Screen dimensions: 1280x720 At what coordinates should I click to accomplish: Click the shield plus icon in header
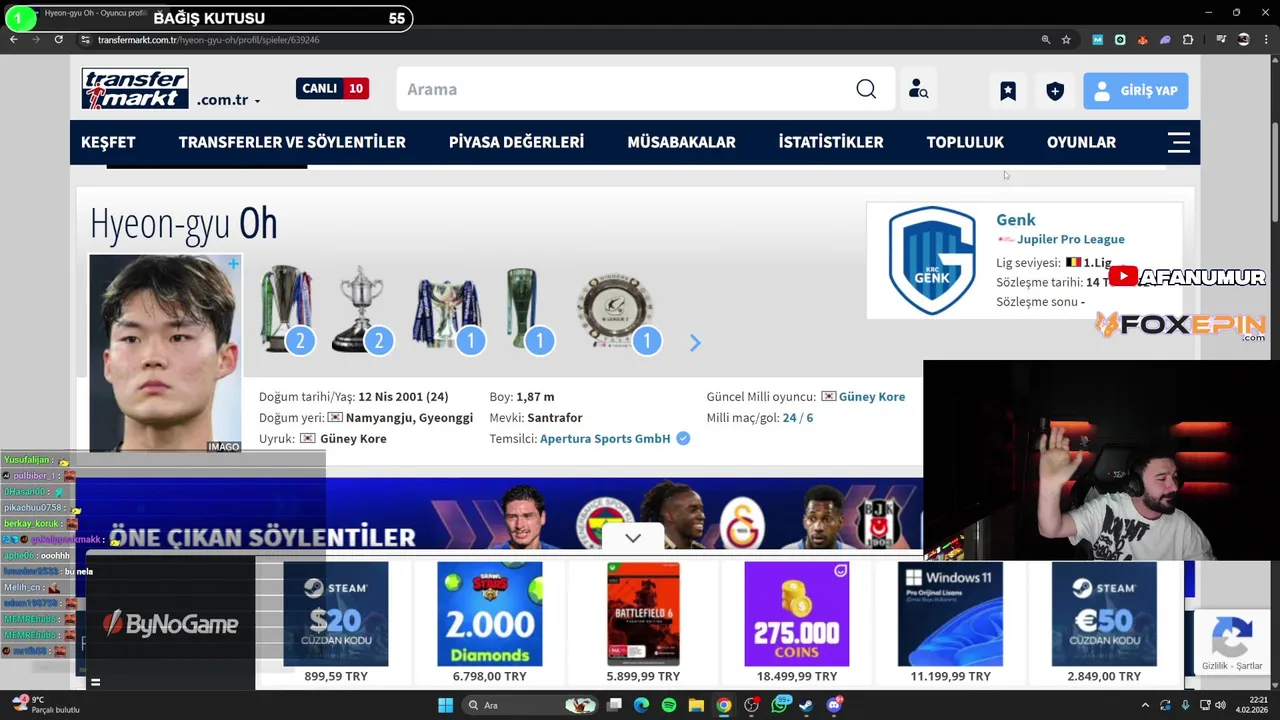coord(1055,91)
